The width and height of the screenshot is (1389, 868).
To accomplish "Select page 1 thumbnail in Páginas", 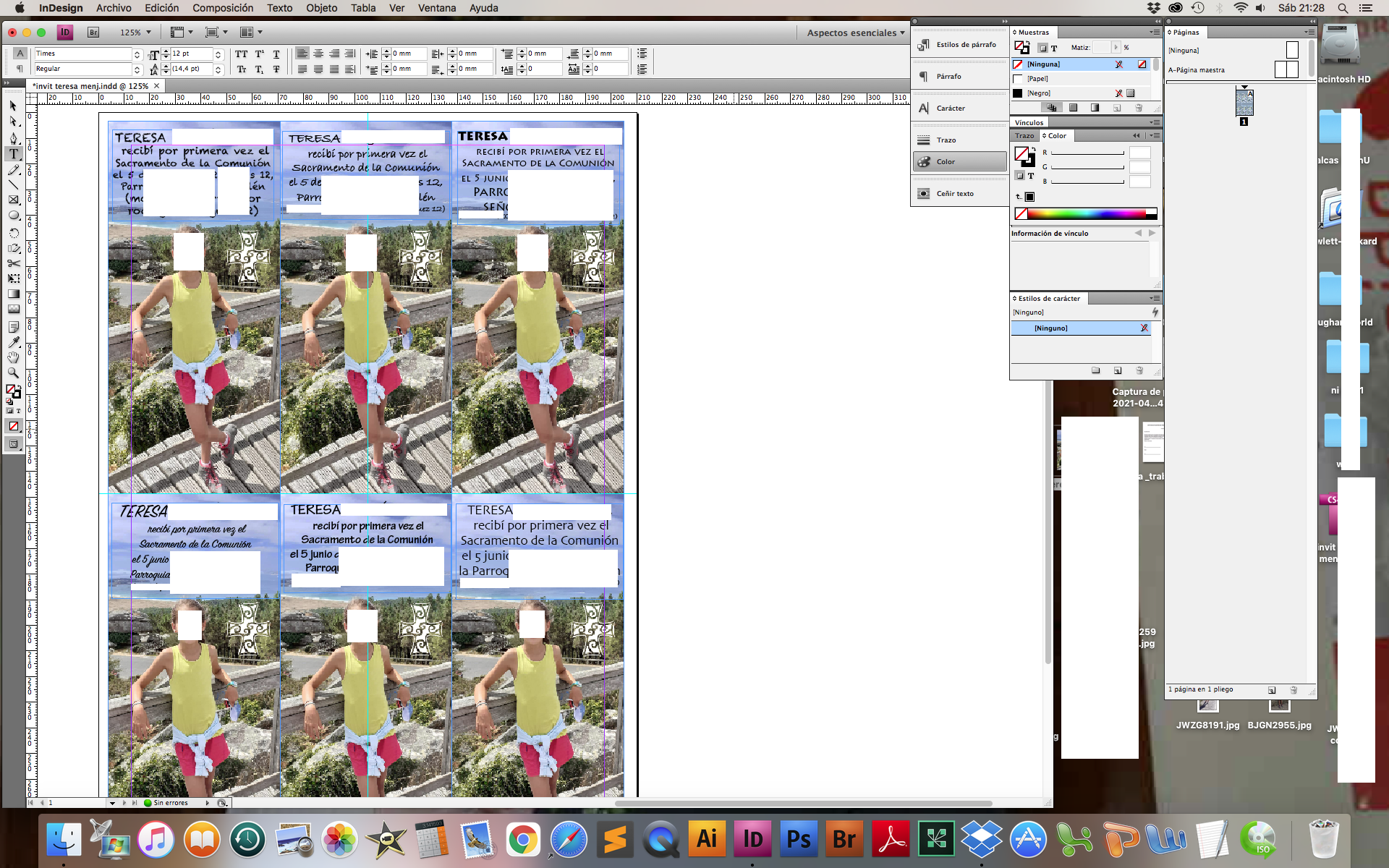I will tap(1244, 103).
